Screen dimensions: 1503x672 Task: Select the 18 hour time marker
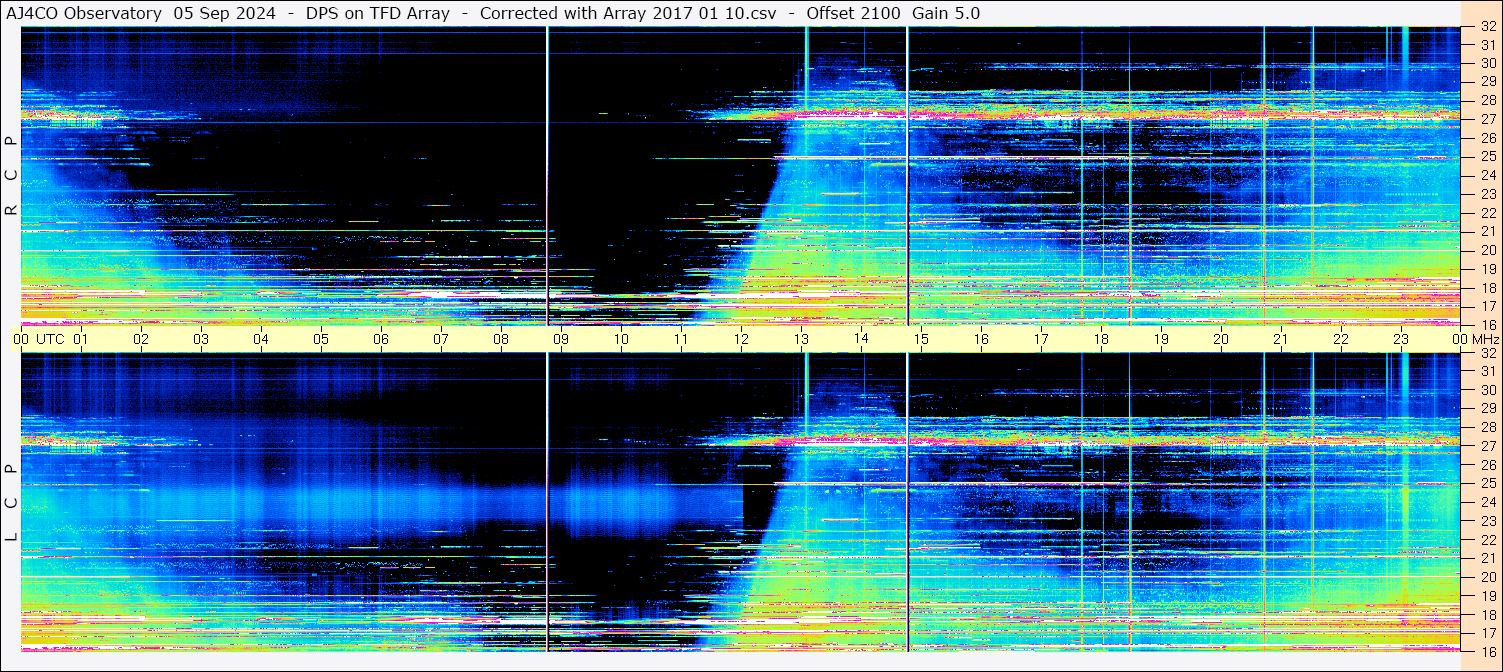[x=1101, y=339]
